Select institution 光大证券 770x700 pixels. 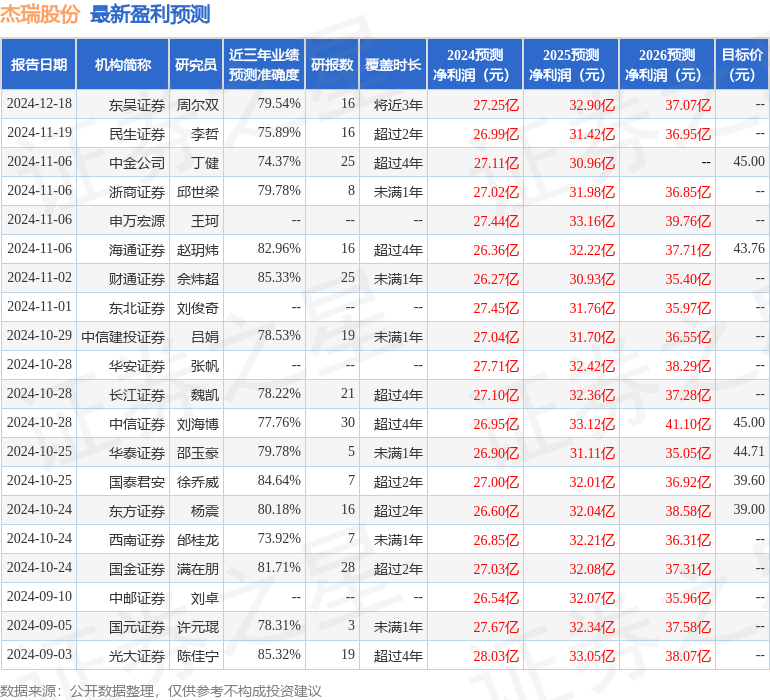pos(137,656)
